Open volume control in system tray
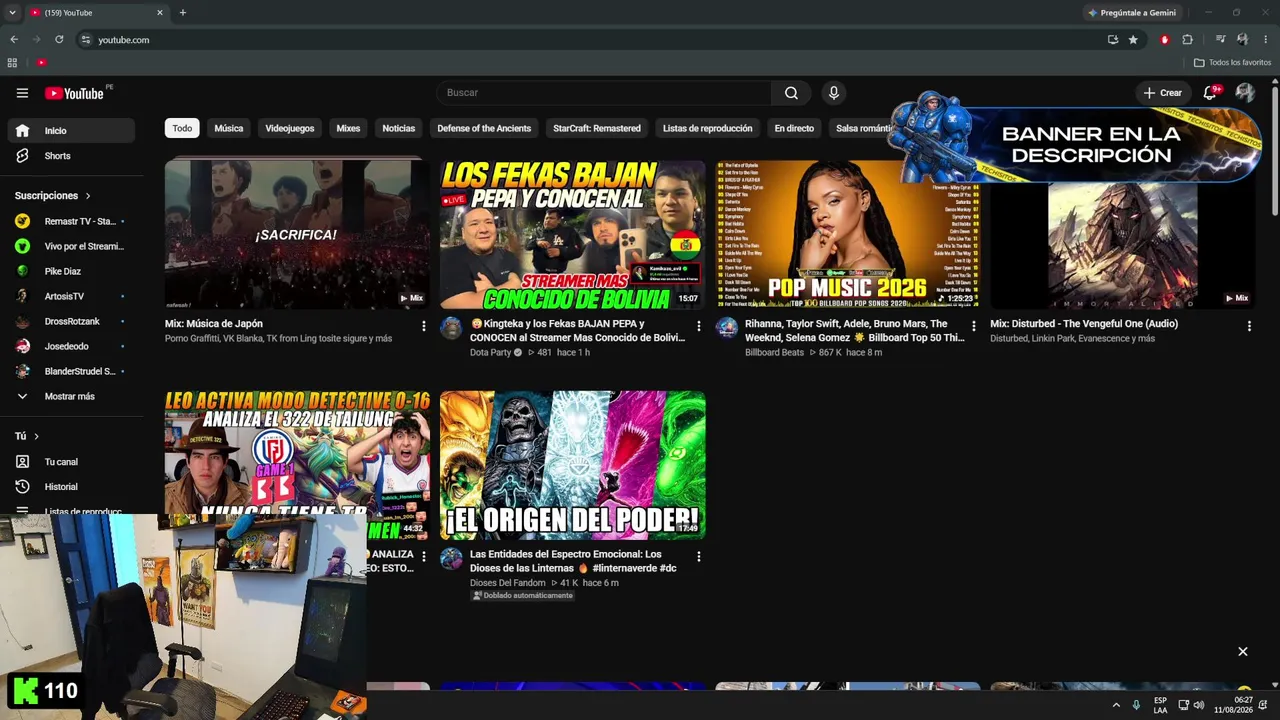This screenshot has width=1280, height=720. 1199,706
